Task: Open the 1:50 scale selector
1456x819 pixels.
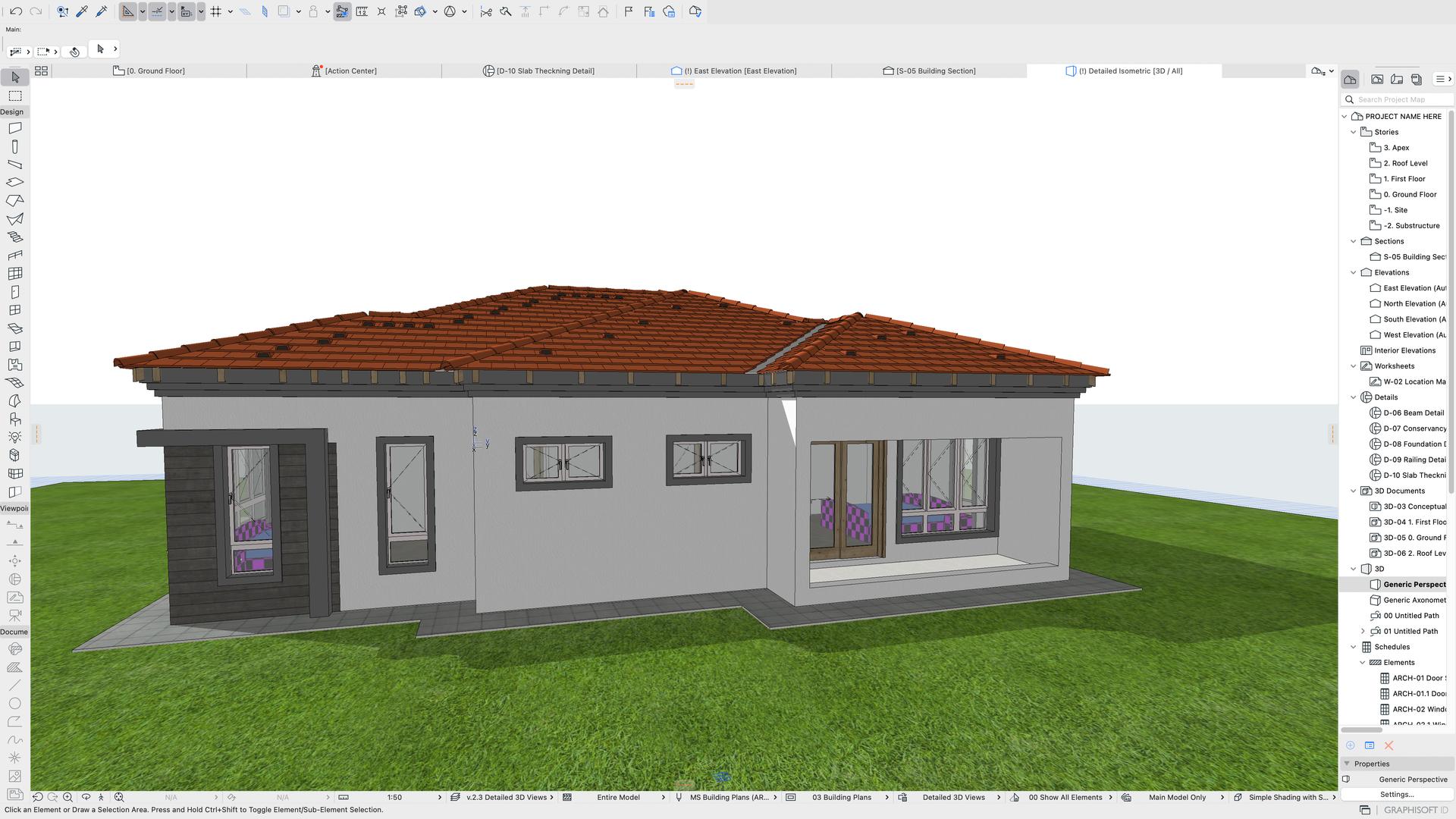Action: (x=394, y=797)
